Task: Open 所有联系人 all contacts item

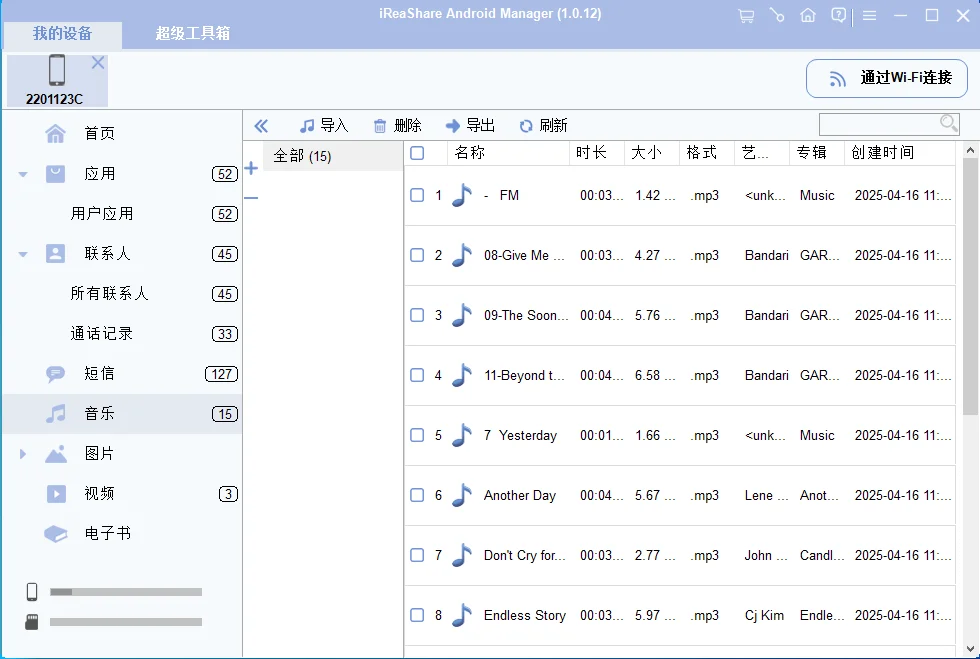Action: pyautogui.click(x=122, y=294)
